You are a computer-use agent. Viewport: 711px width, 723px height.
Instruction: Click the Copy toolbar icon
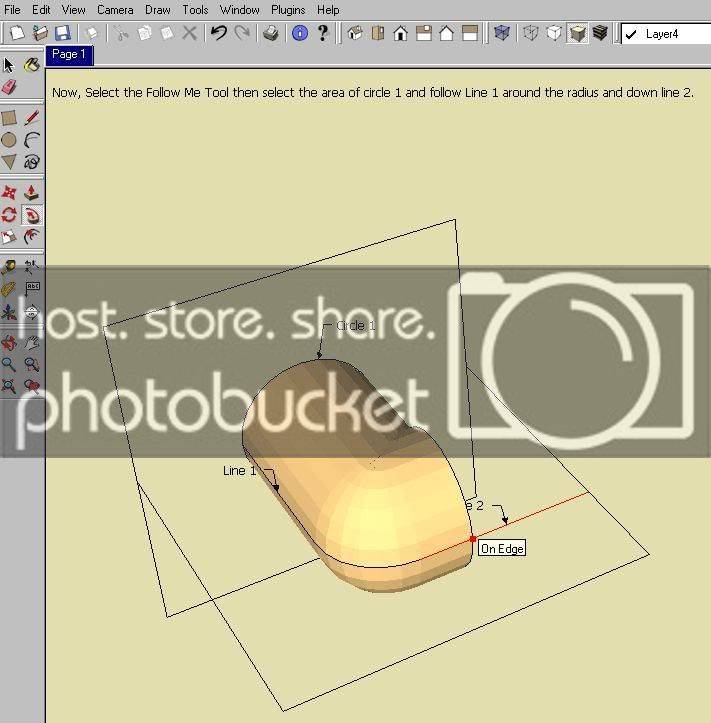click(x=144, y=33)
